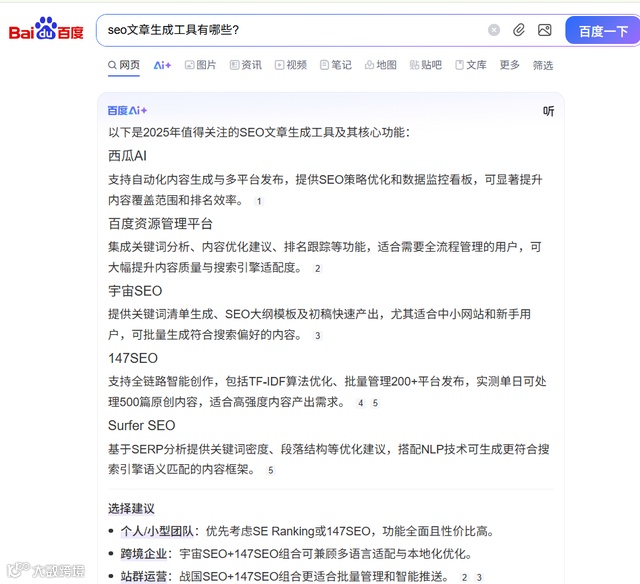Open citation 5 after 高强度内容产出需求
640x584 pixels.
tap(375, 403)
